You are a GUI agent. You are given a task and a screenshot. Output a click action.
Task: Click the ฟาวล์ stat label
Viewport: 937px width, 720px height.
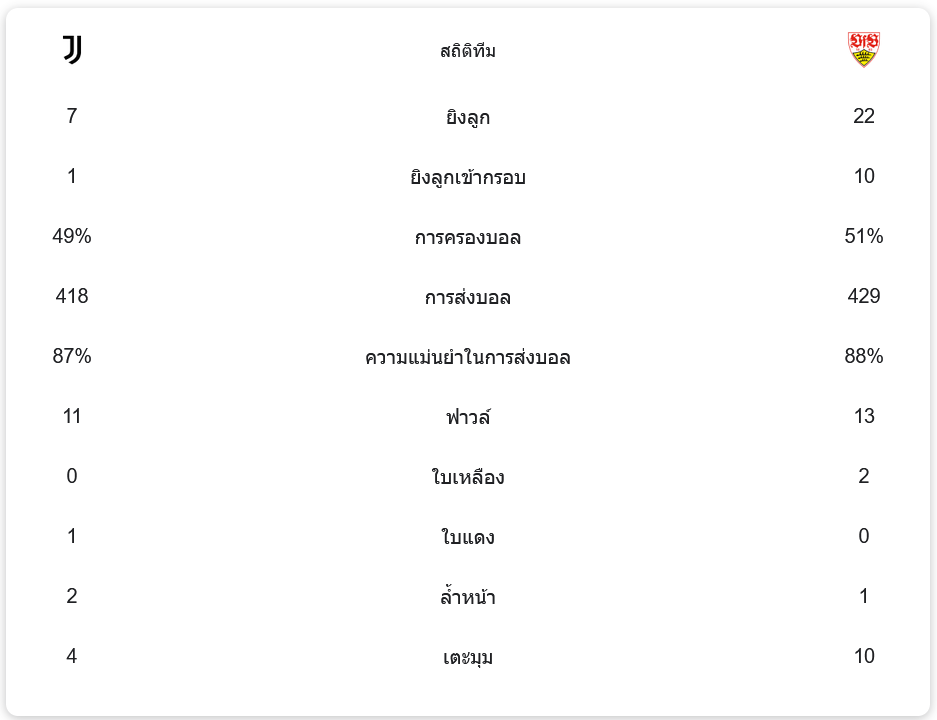468,417
